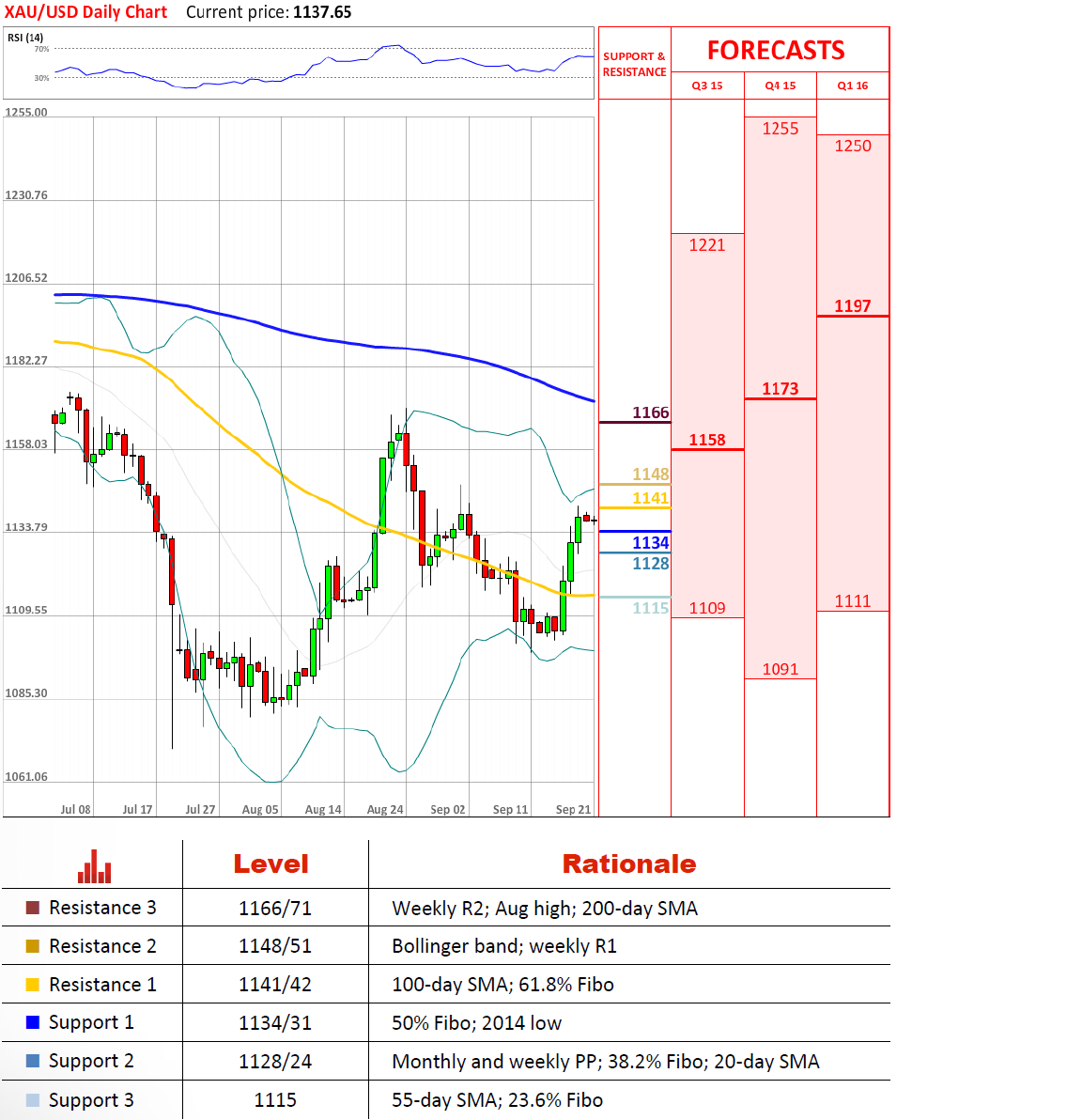
Task: Click the 1197 forecast mean value
Action: (853, 305)
